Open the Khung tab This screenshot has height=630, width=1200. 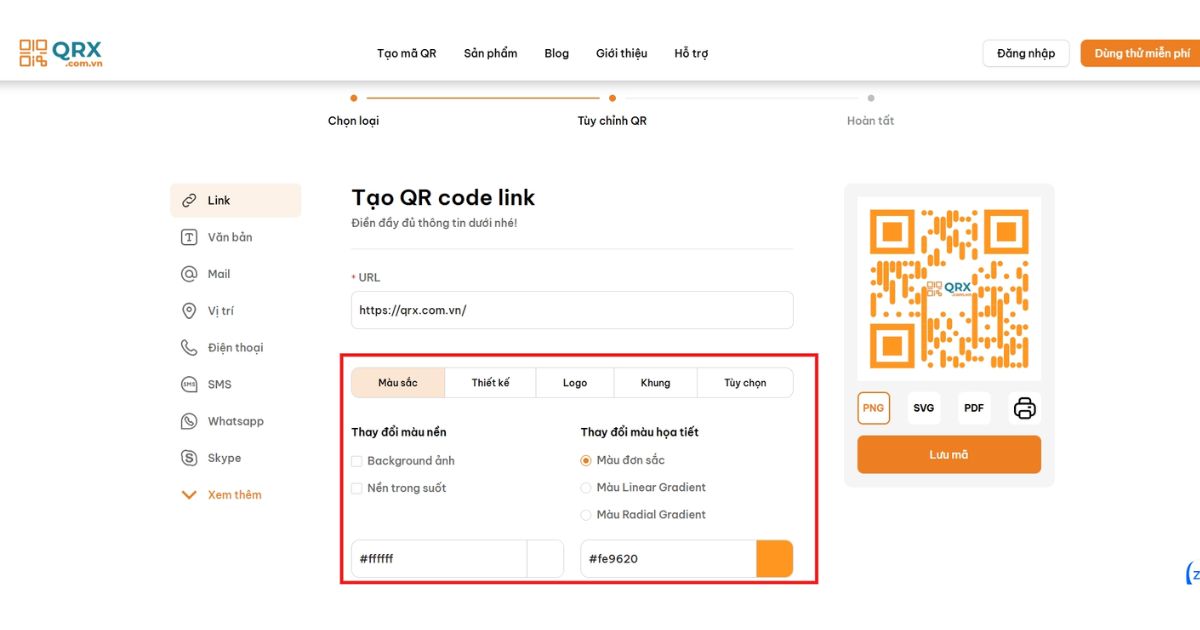tap(655, 383)
